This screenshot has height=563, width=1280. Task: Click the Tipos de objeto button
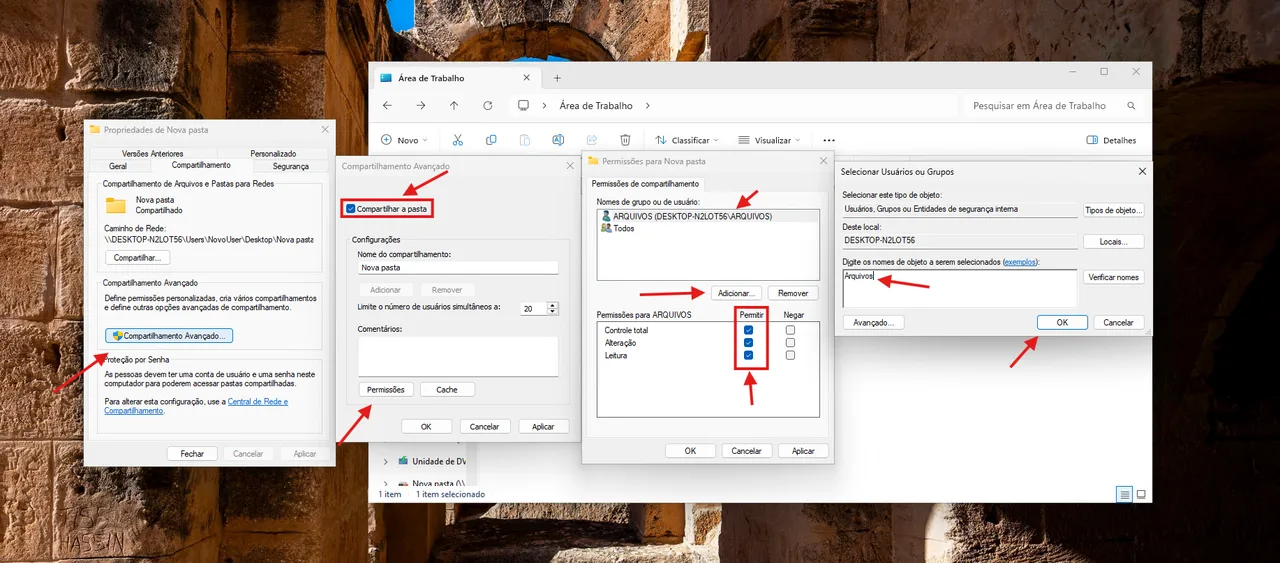(1114, 210)
